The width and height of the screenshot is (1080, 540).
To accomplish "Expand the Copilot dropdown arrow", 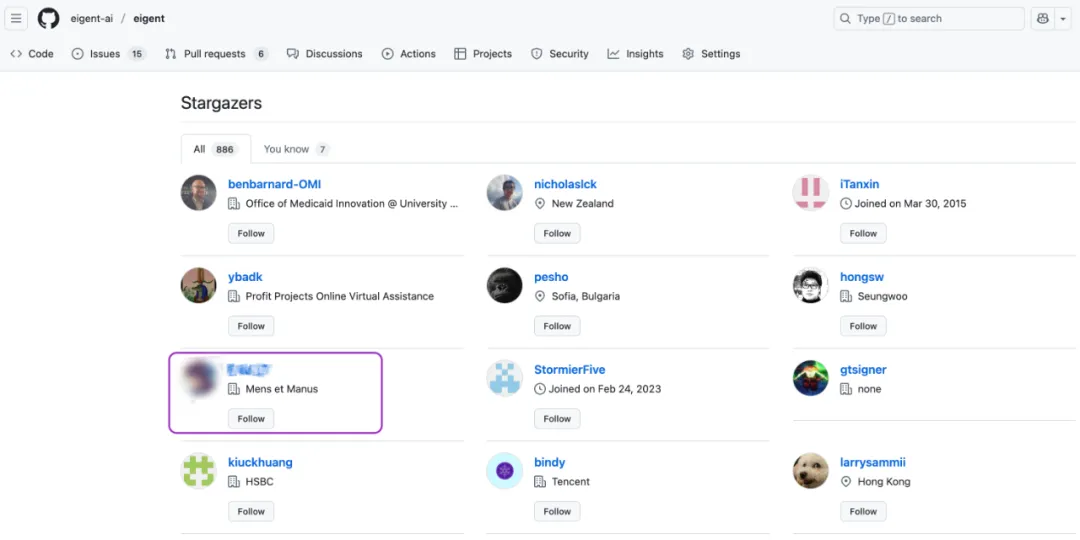I will point(1063,19).
